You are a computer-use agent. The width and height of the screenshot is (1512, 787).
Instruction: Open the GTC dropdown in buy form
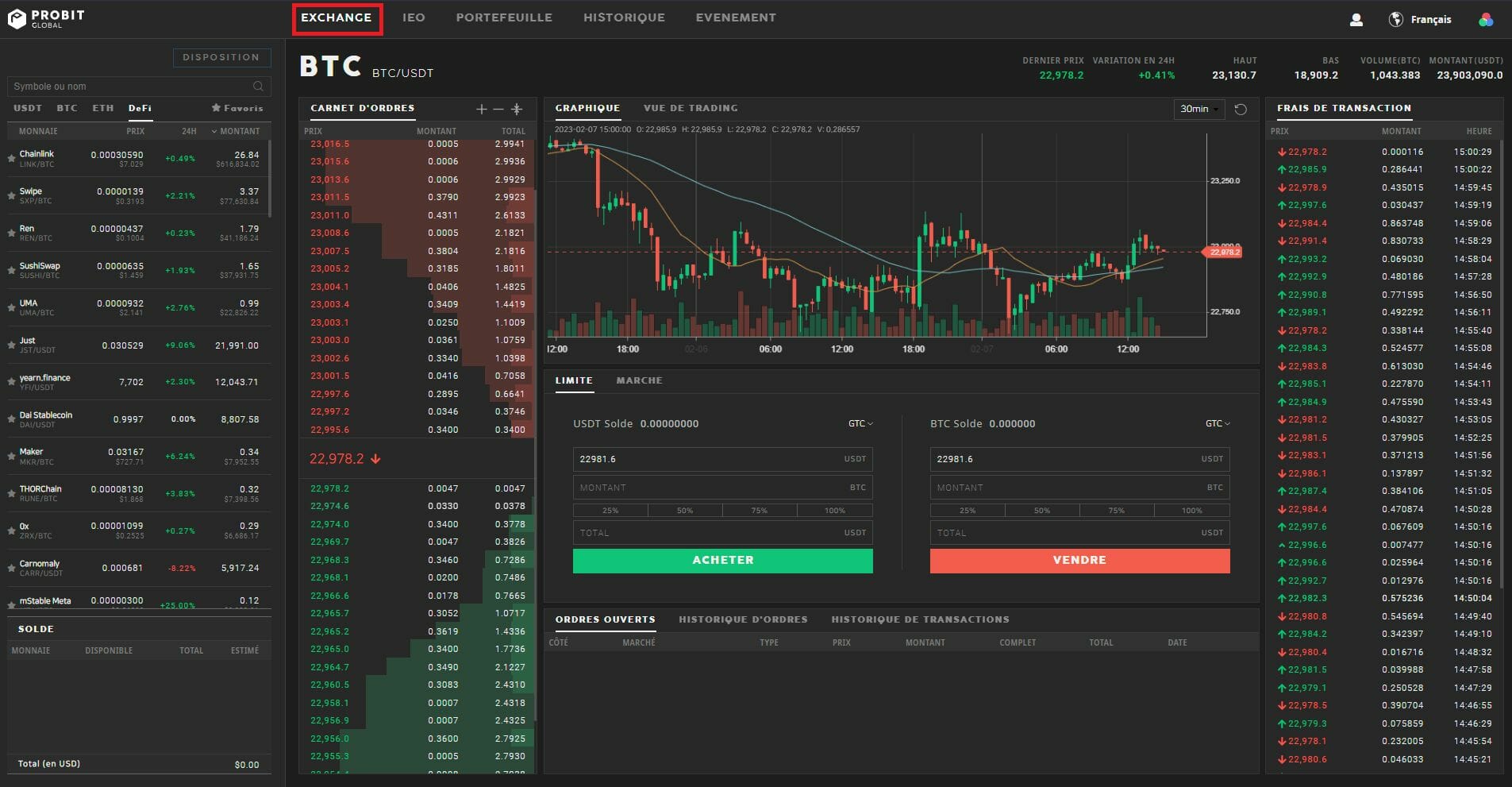click(x=860, y=424)
